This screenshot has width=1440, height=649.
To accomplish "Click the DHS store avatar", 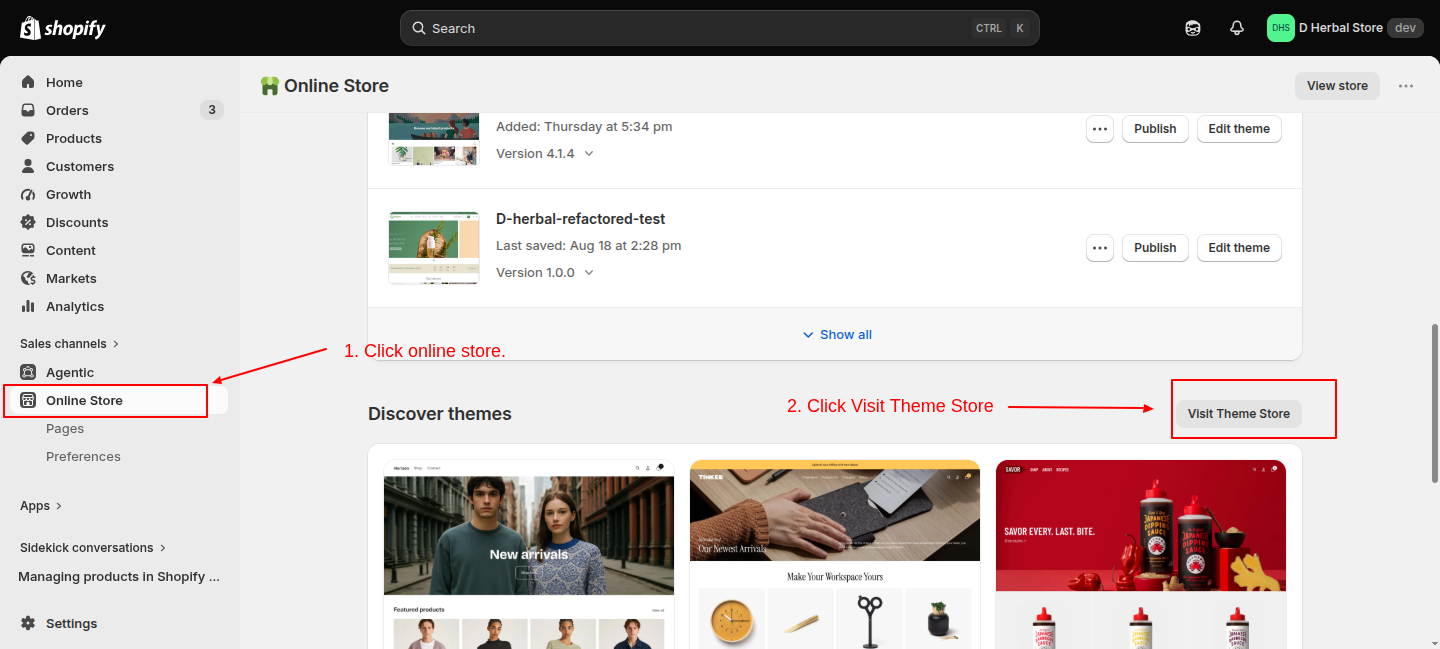I will [1281, 28].
